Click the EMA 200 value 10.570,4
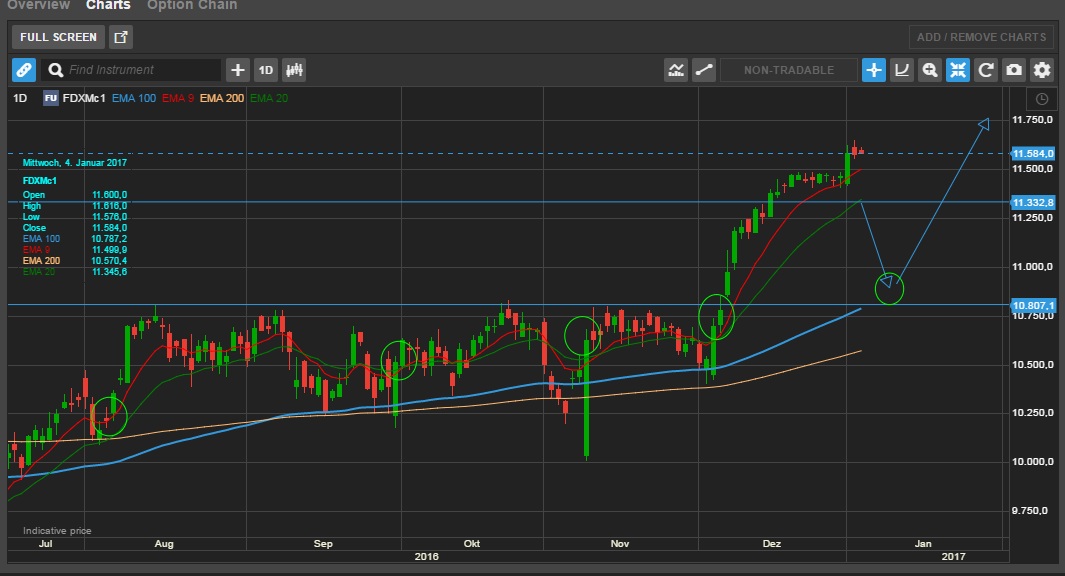The width and height of the screenshot is (1065, 576). point(109,261)
